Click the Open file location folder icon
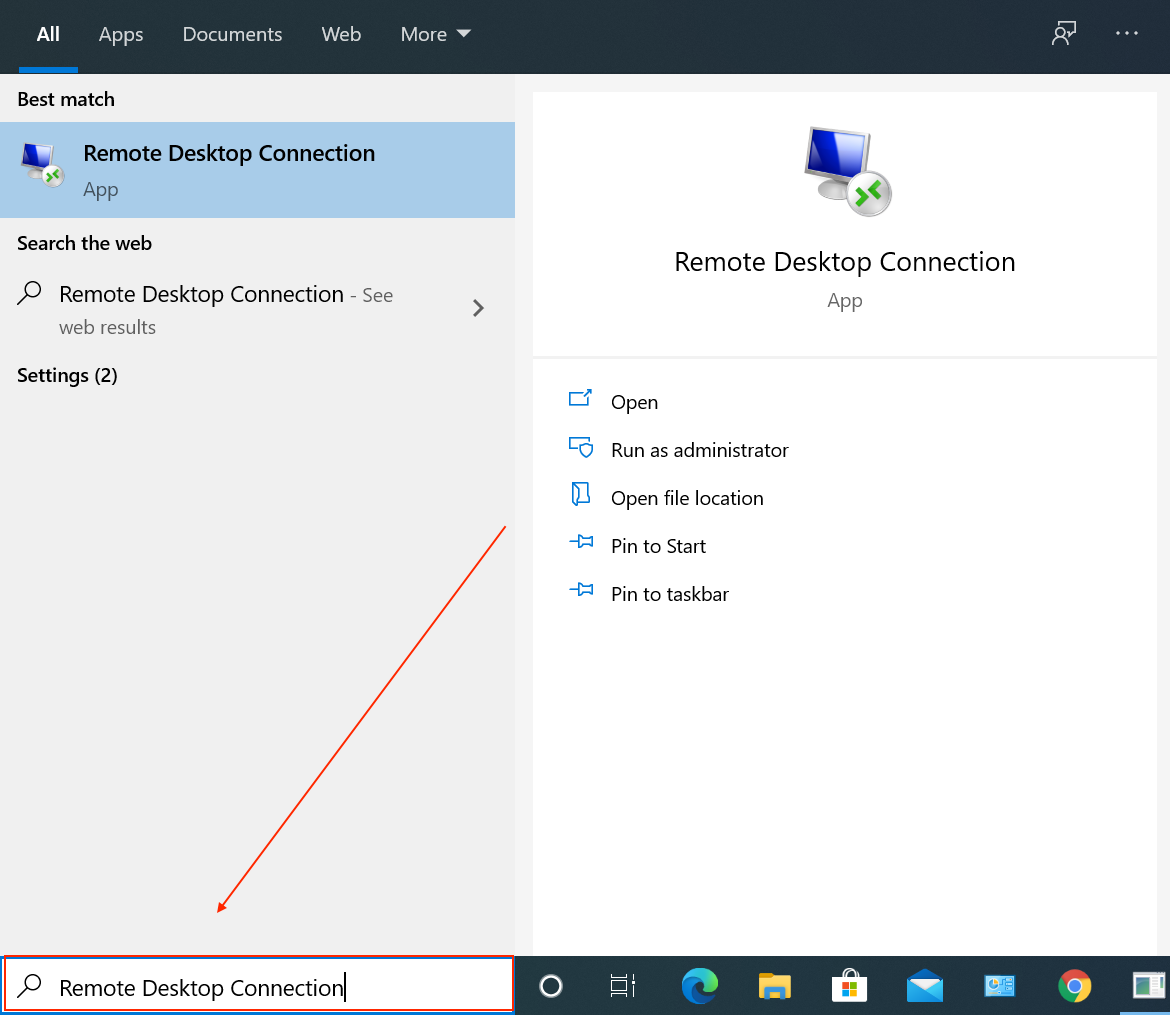Viewport: 1170px width, 1015px height. point(581,494)
